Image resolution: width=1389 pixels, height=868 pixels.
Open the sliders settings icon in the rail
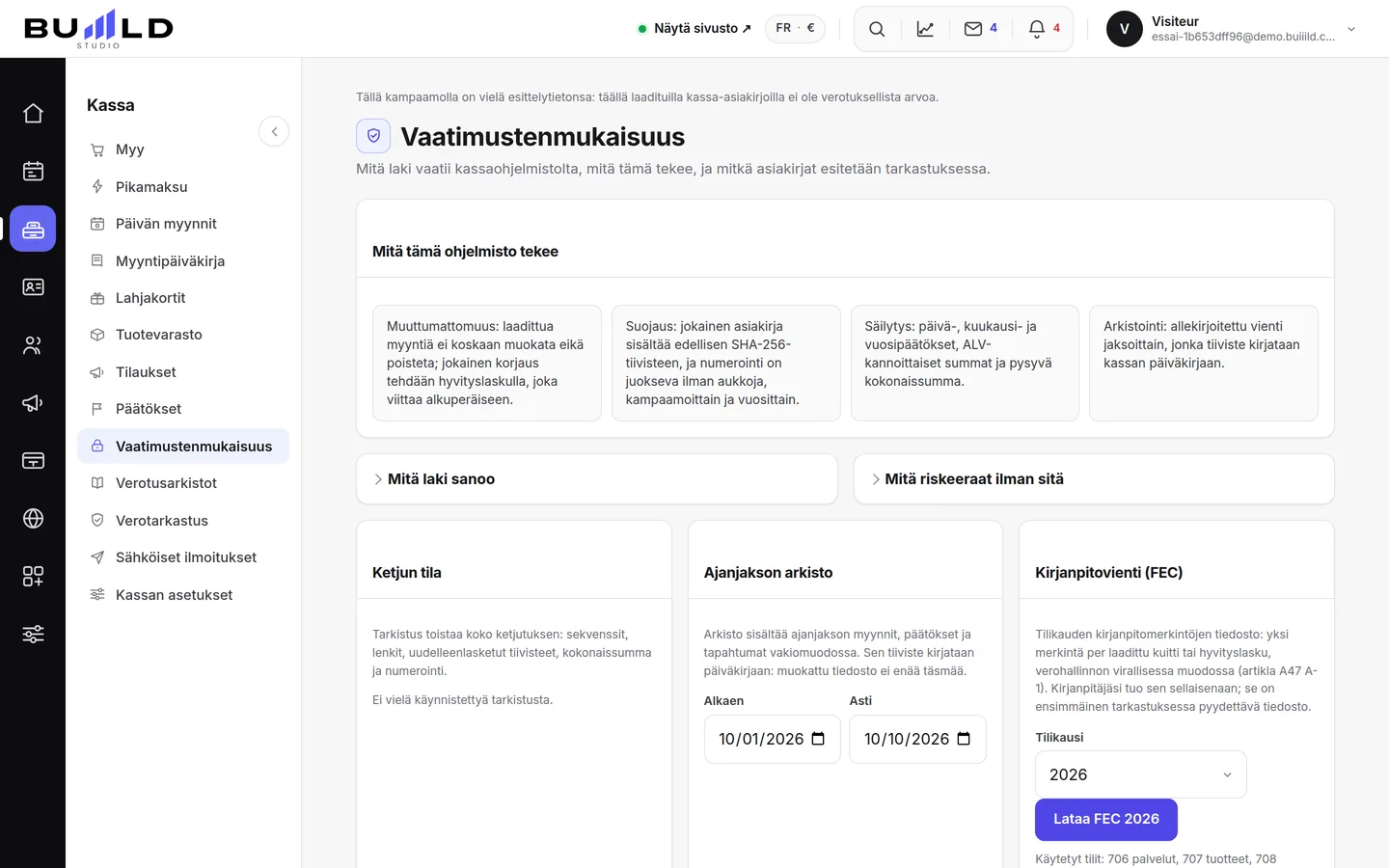tap(33, 634)
